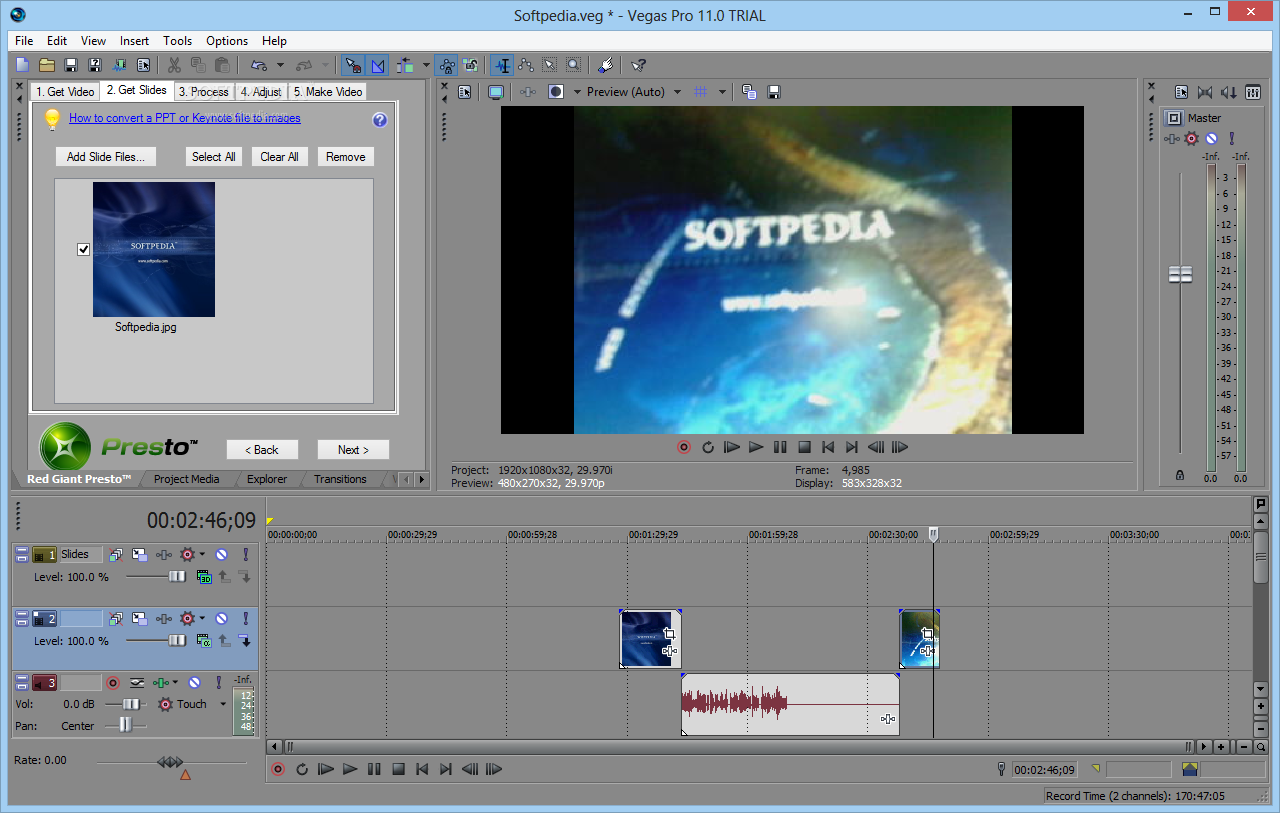
Task: Open a project using the folder icon
Action: pyautogui.click(x=47, y=65)
